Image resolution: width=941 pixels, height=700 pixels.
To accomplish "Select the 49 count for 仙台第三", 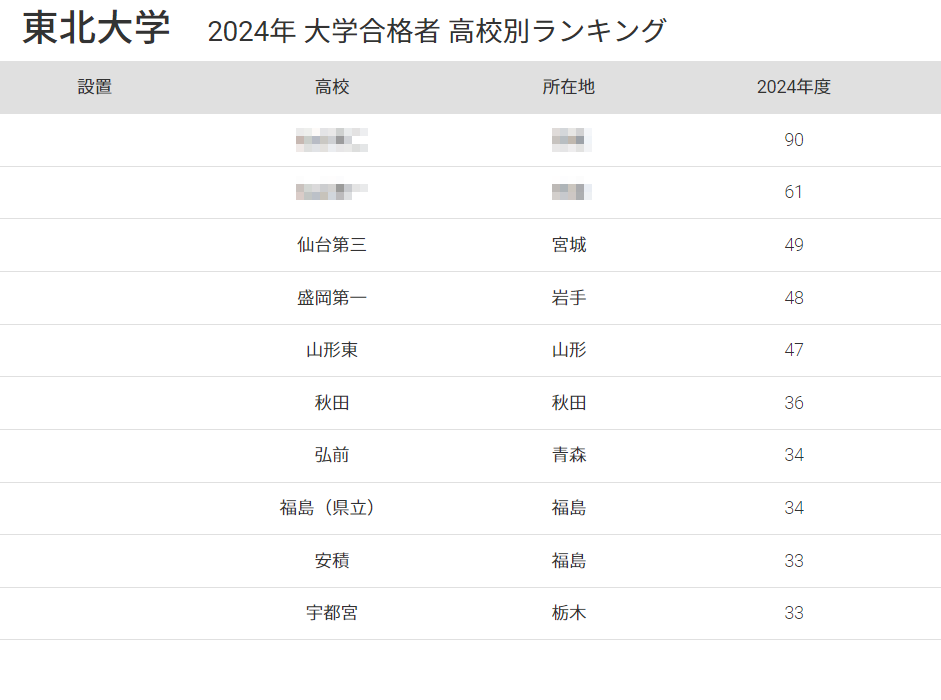I will pyautogui.click(x=794, y=245).
